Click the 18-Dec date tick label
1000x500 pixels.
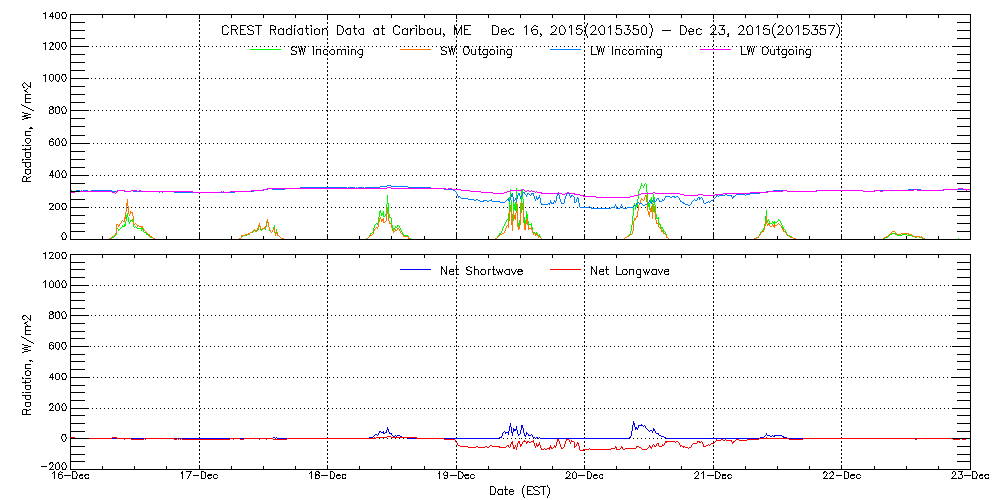tap(328, 476)
